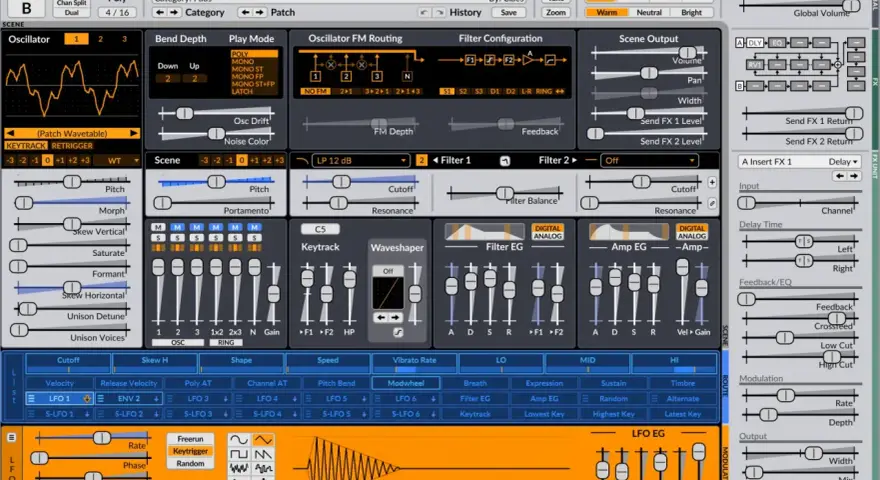Select Modwheel modulation source

(406, 383)
